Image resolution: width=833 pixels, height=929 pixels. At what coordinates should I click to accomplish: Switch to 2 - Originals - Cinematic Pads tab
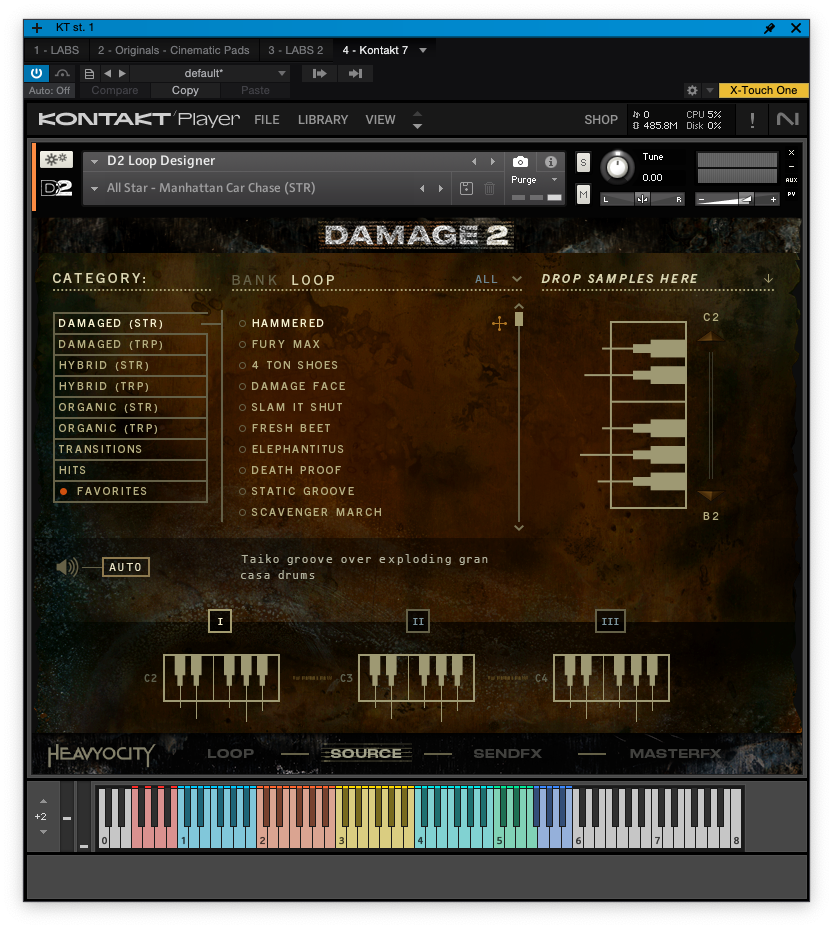(174, 50)
